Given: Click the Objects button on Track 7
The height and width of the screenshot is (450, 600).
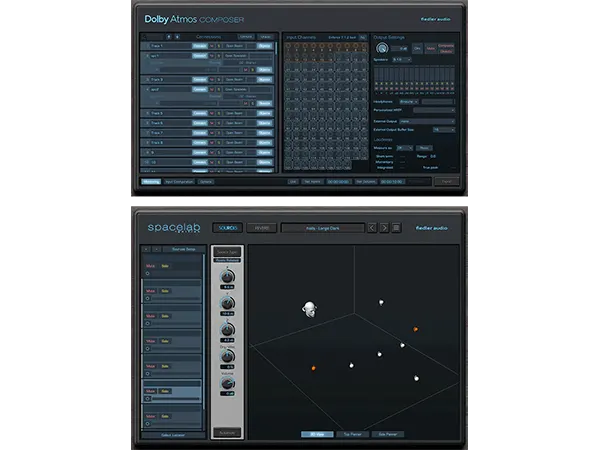Looking at the screenshot, I should [x=264, y=133].
